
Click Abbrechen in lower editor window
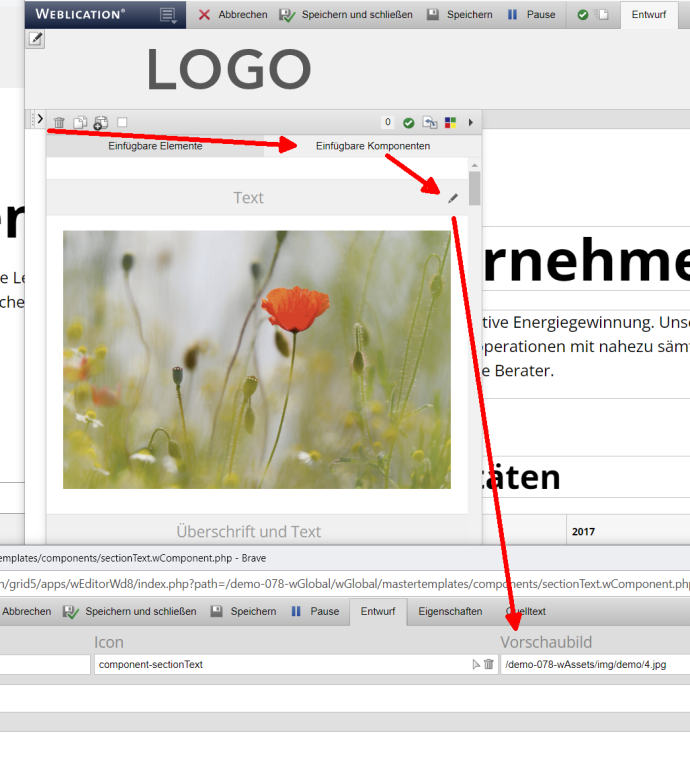tap(27, 611)
